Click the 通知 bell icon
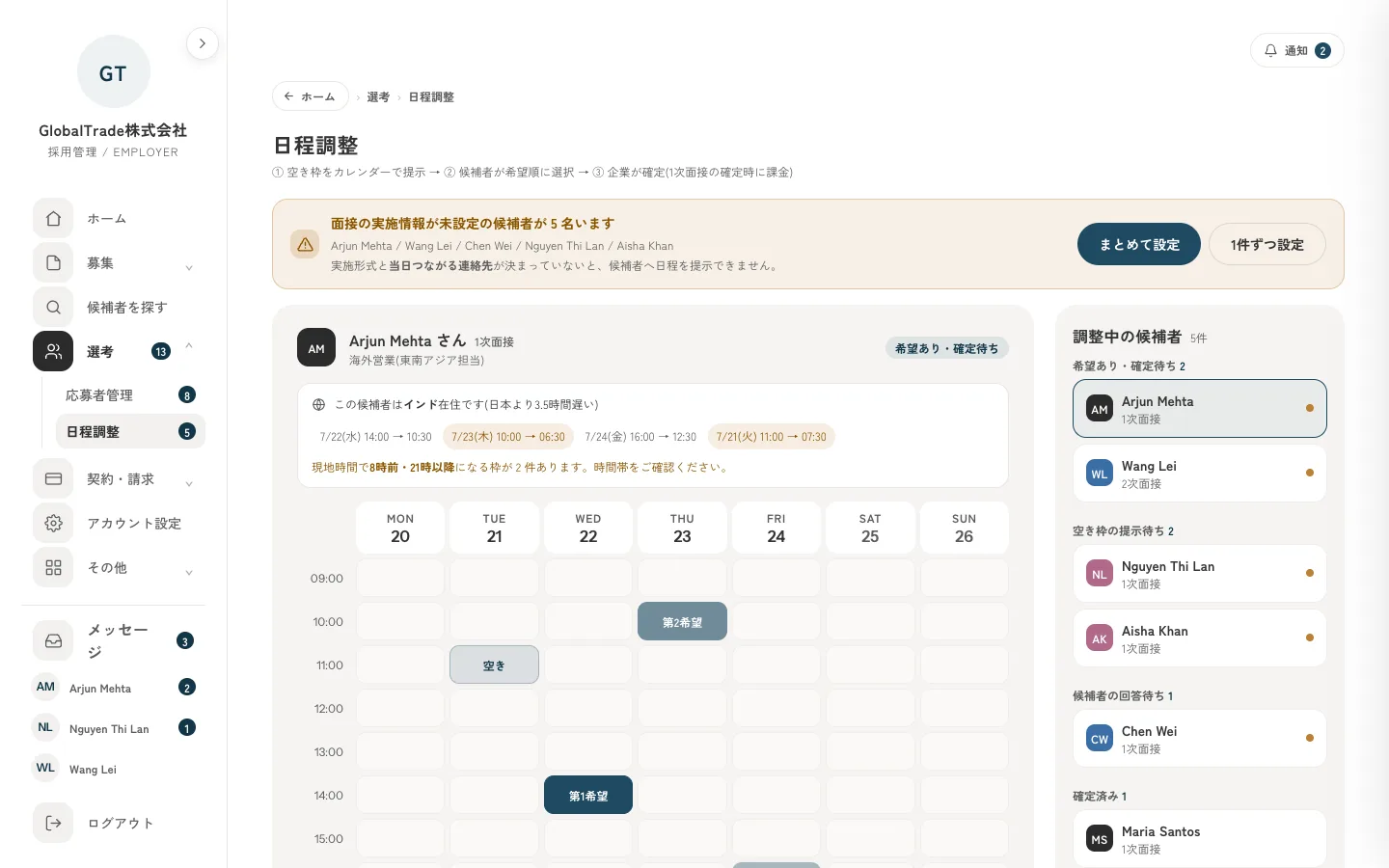 click(1270, 51)
